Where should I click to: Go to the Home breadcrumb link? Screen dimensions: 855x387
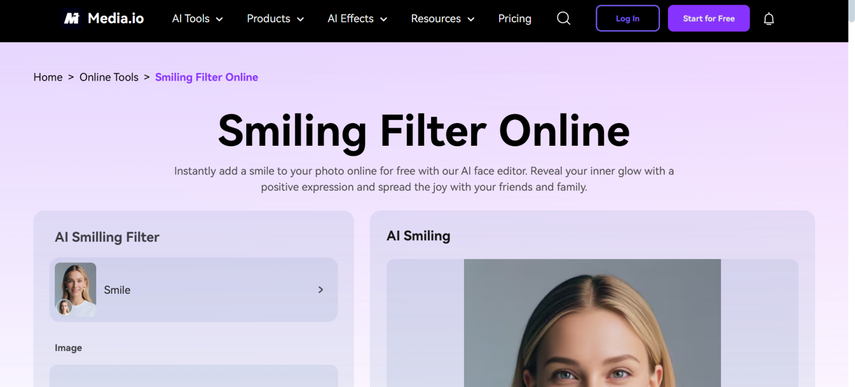[48, 77]
